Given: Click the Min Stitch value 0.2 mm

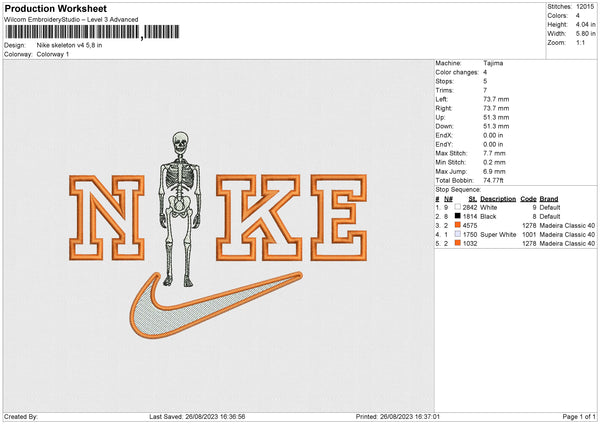Looking at the screenshot, I should point(494,162).
